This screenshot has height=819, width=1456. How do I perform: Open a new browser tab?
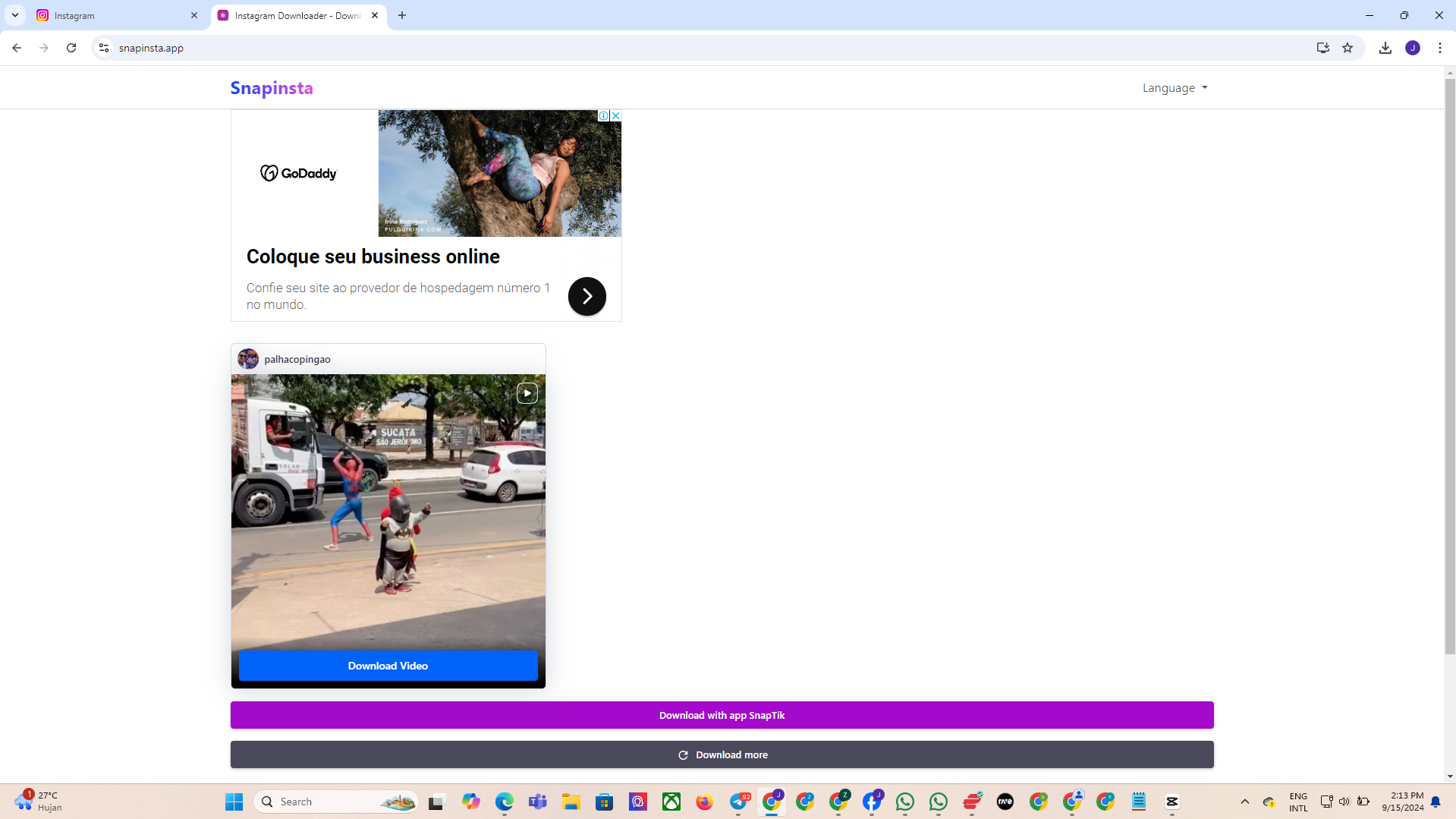click(x=402, y=15)
